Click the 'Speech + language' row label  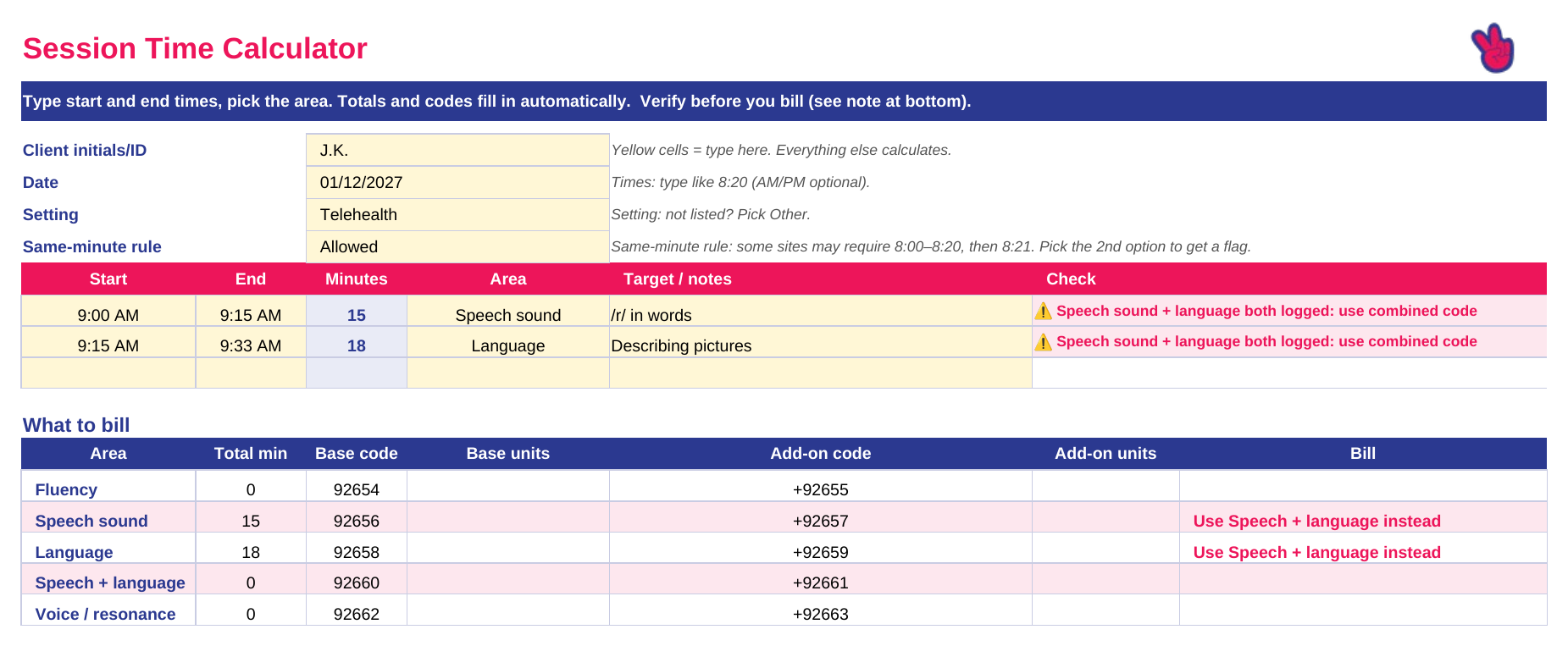110,583
